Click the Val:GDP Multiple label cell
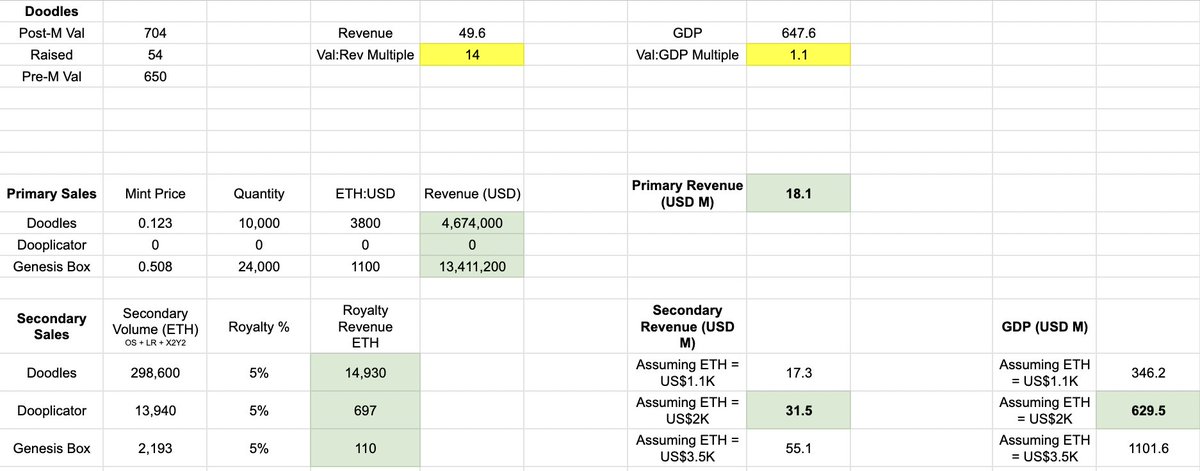Viewport: 1200px width, 471px height. (688, 55)
